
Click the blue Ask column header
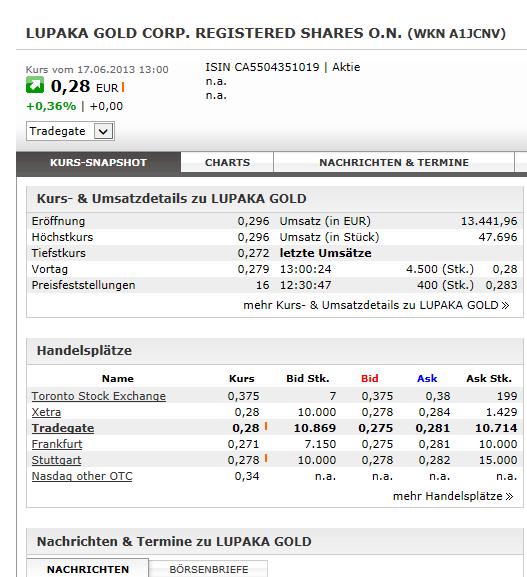427,379
